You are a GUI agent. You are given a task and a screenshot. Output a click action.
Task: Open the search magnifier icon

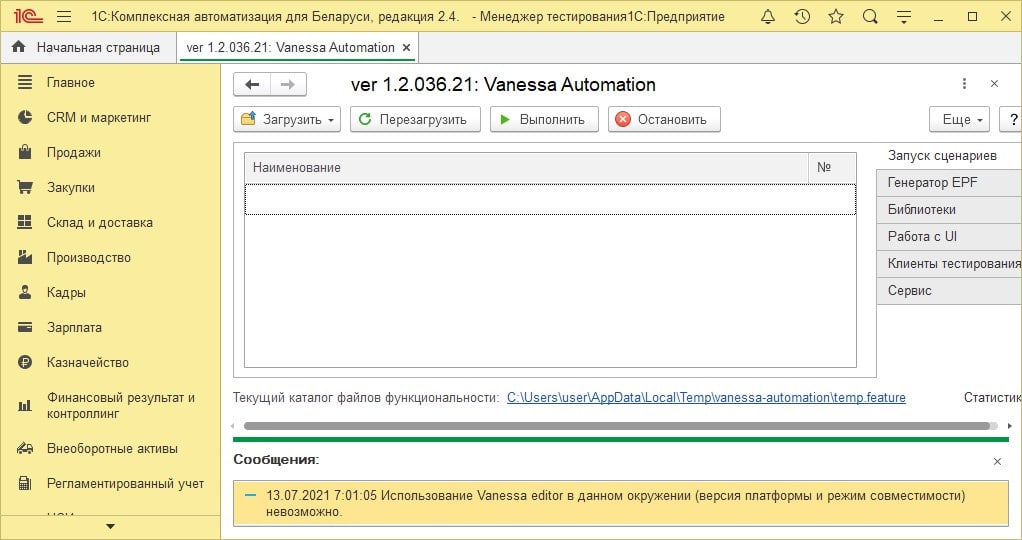point(869,17)
